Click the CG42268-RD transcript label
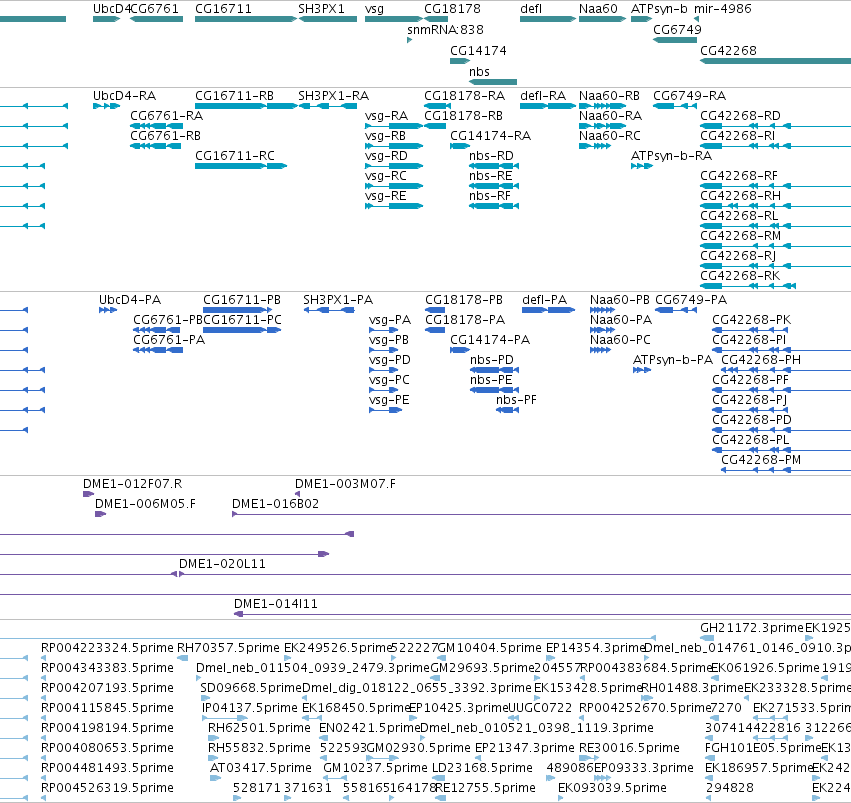Viewport: 851px width, 803px height. [740, 116]
